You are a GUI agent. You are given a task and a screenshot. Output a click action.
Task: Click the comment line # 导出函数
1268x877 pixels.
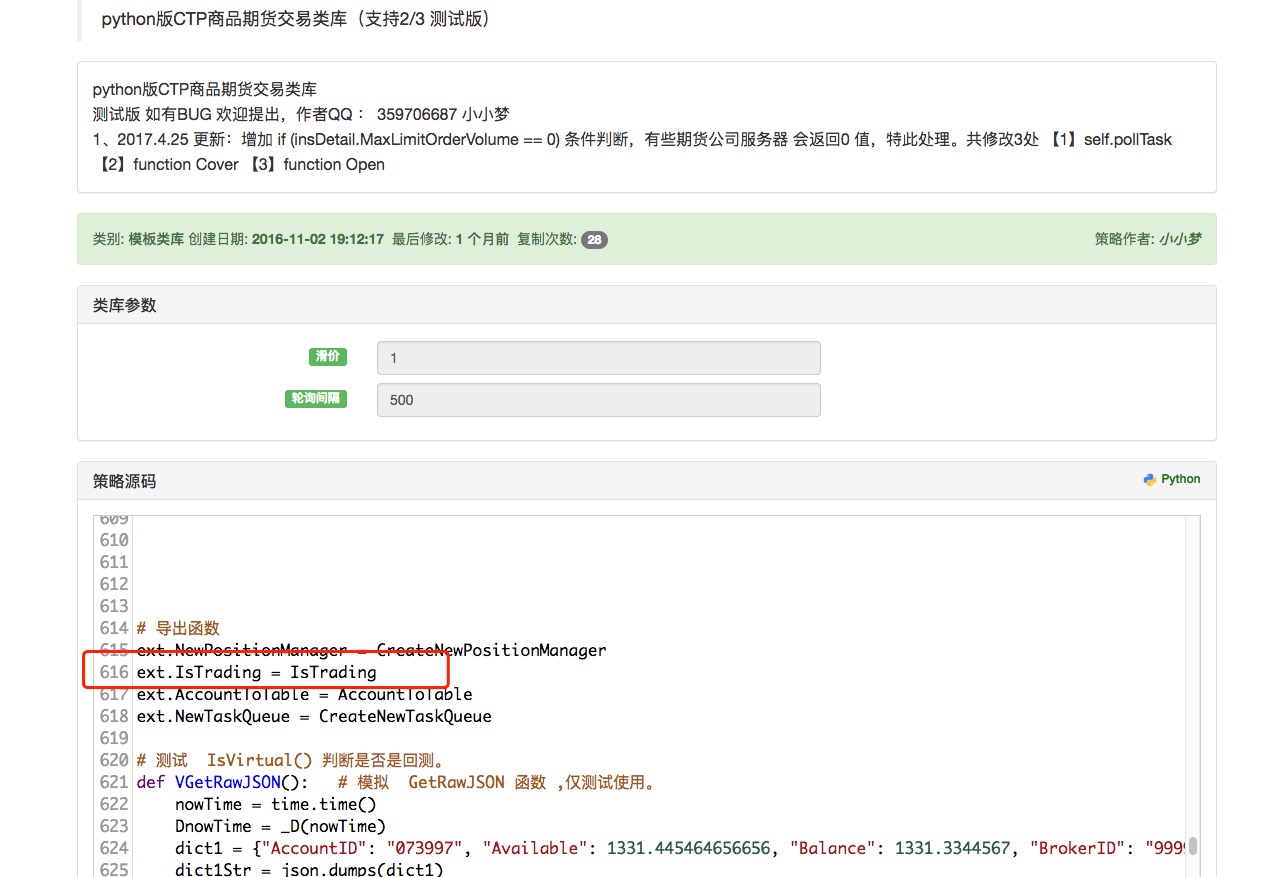coord(178,628)
